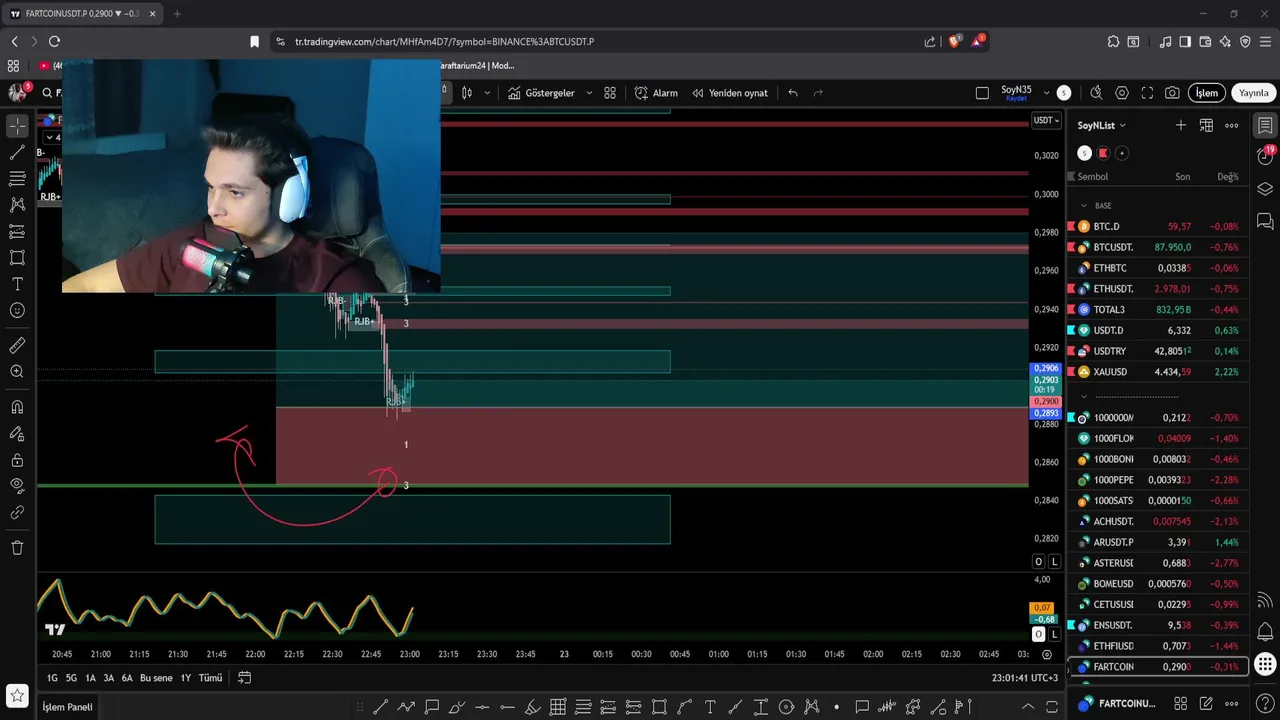Image resolution: width=1280 pixels, height=720 pixels.
Task: Create an Alarm alert
Action: coord(656,93)
